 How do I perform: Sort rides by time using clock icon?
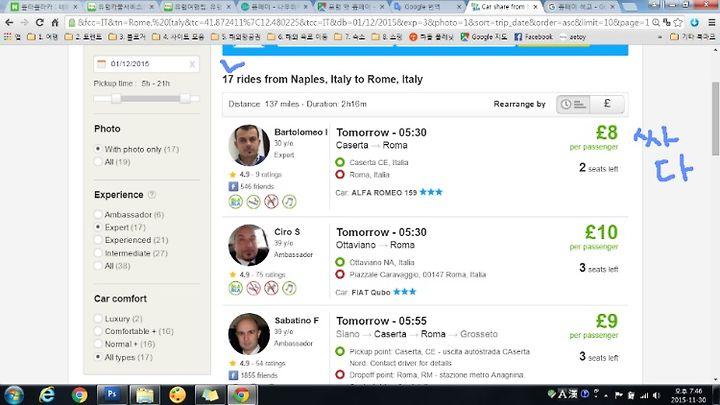[574, 104]
